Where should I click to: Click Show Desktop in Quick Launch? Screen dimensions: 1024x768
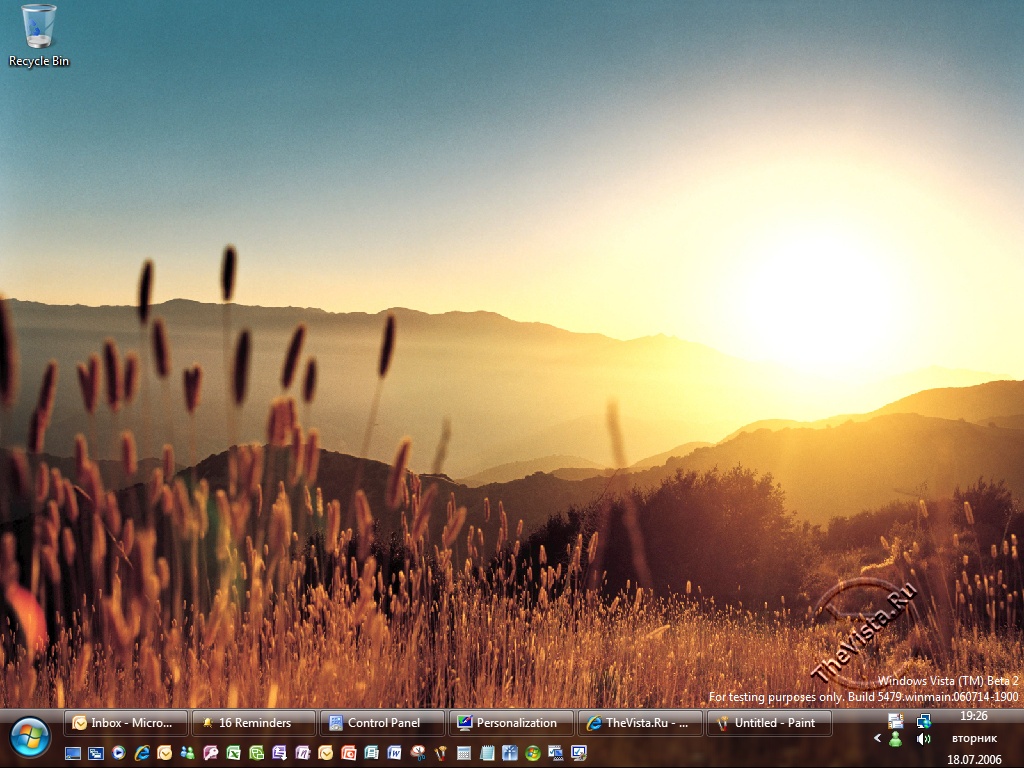pos(73,753)
